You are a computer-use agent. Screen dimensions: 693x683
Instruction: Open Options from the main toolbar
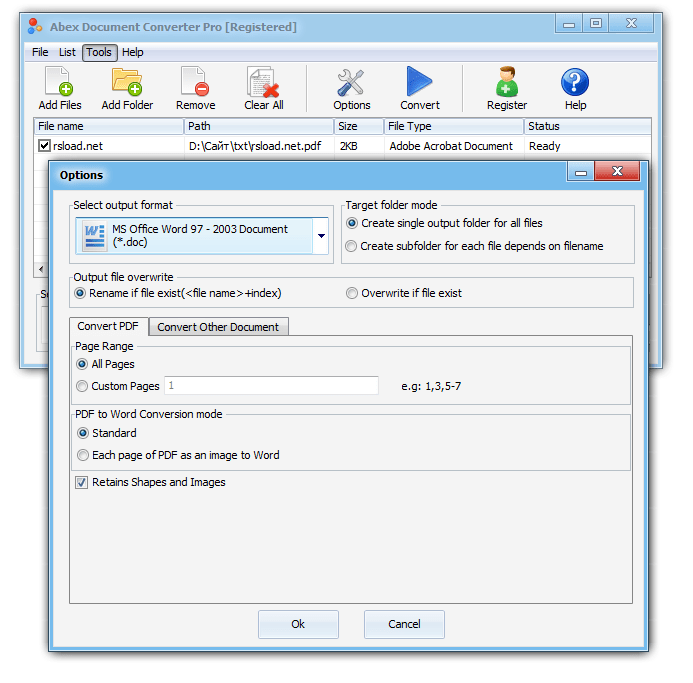pyautogui.click(x=351, y=88)
